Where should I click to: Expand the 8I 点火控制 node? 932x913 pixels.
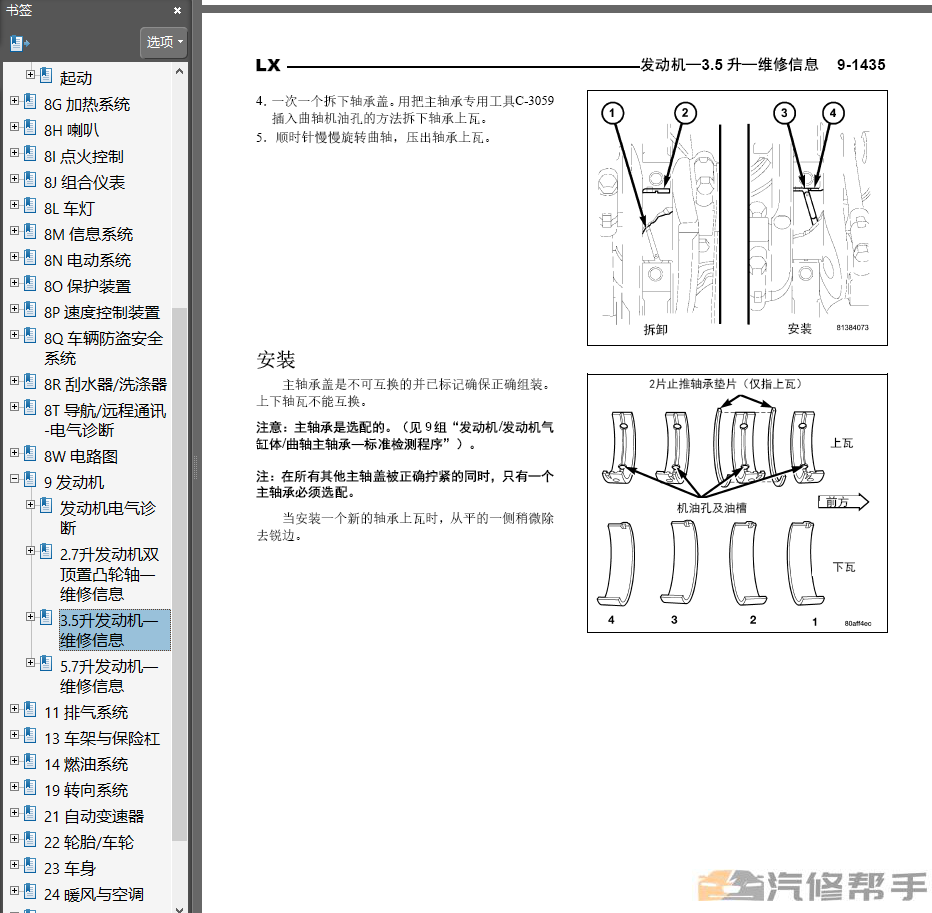pos(14,153)
